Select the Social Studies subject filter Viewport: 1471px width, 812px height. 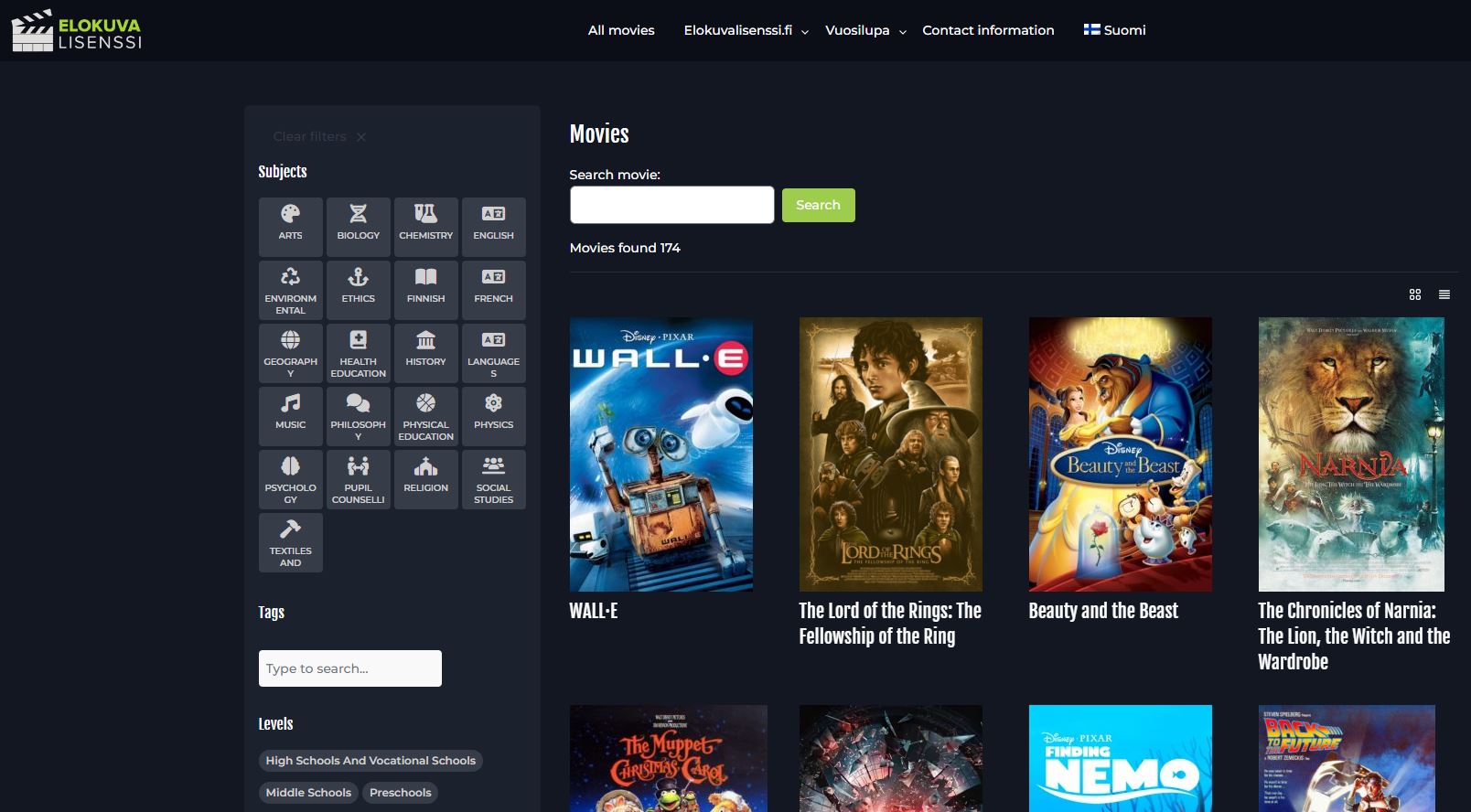click(493, 479)
